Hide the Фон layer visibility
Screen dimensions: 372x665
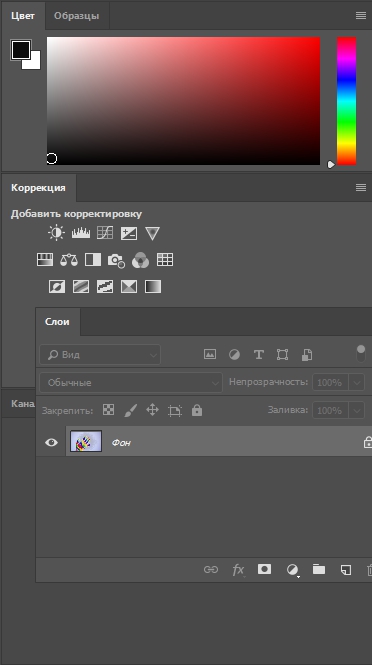[x=51, y=442]
